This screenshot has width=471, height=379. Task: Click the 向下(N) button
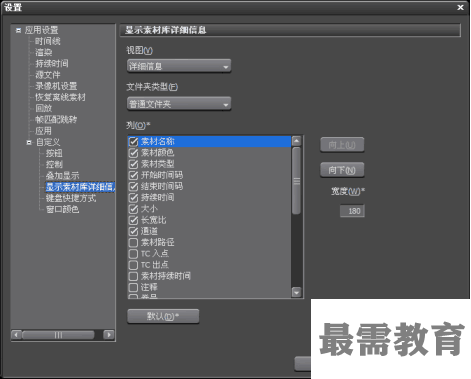(342, 170)
